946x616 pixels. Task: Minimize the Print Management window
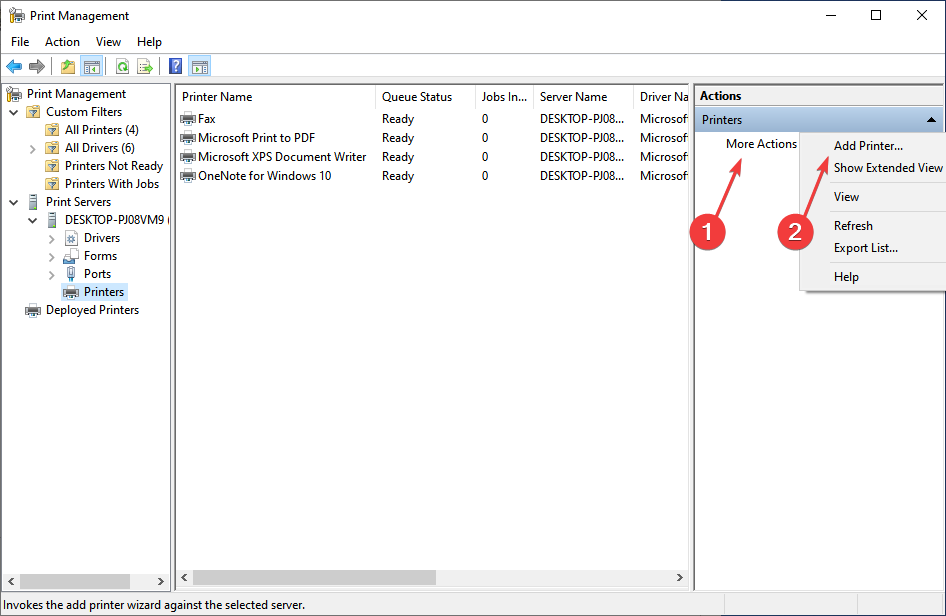tap(831, 16)
